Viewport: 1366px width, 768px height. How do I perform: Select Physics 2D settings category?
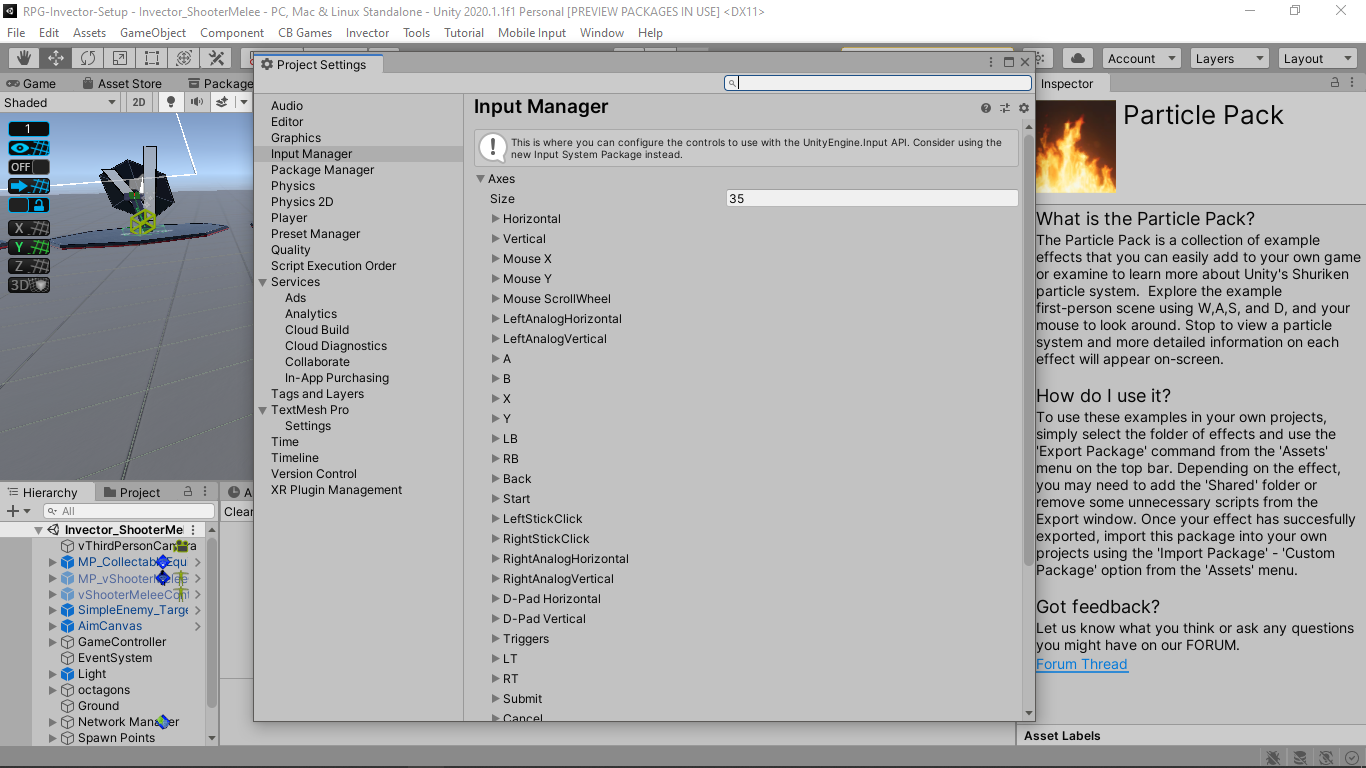[302, 202]
